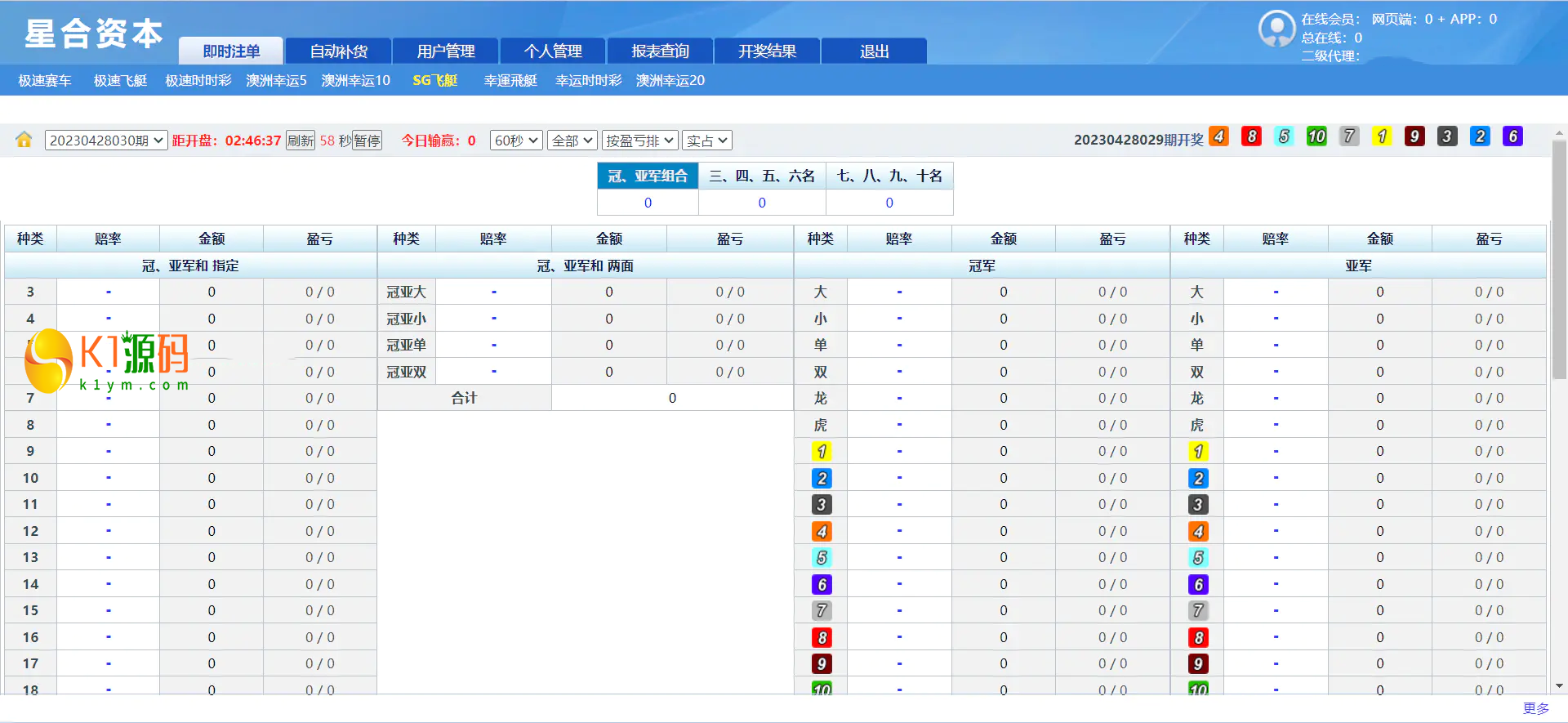Click orange number 4 result ball
The height and width of the screenshot is (723, 1568).
point(1218,136)
